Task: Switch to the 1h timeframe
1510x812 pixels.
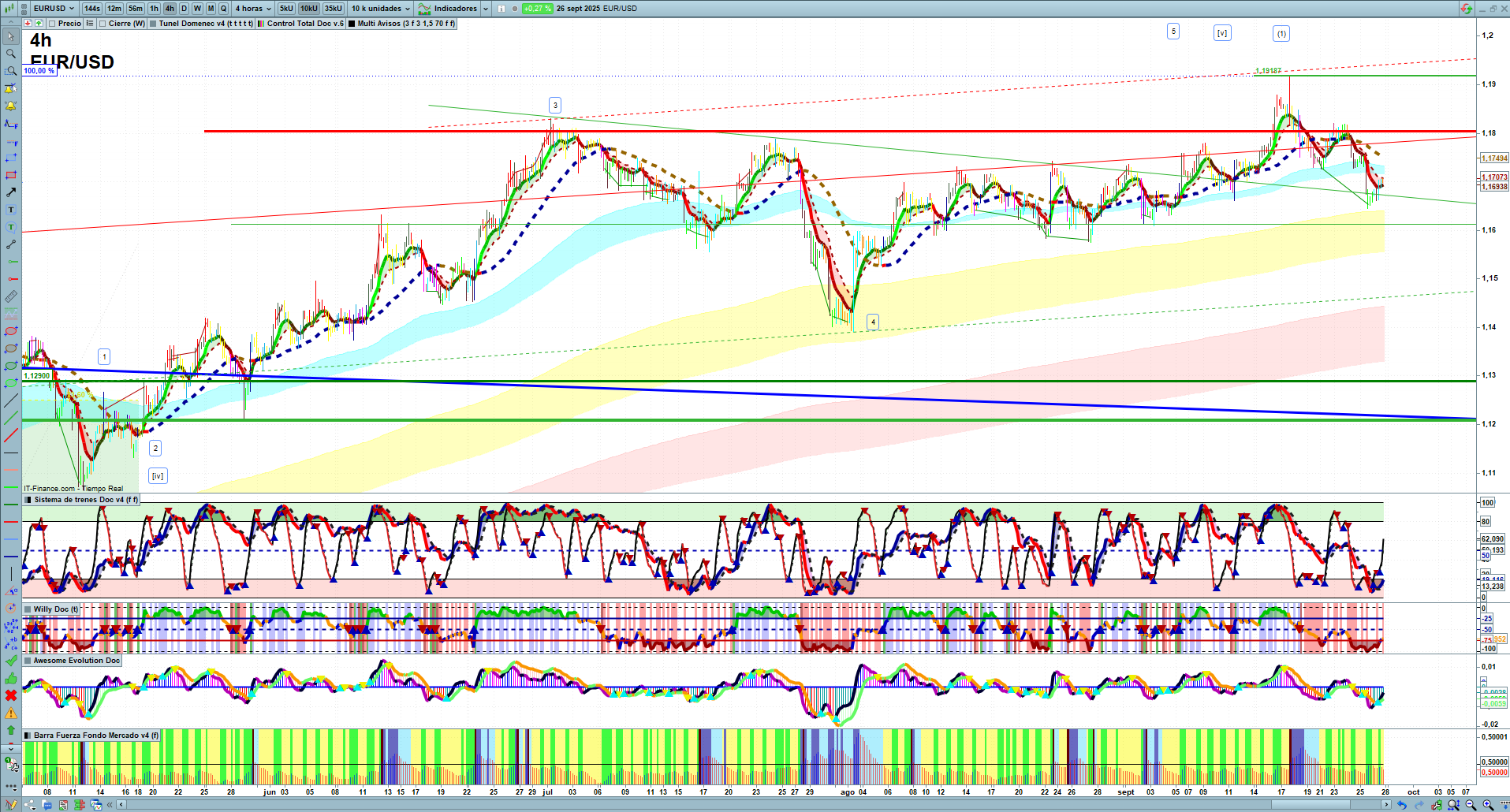Action: pos(155,9)
